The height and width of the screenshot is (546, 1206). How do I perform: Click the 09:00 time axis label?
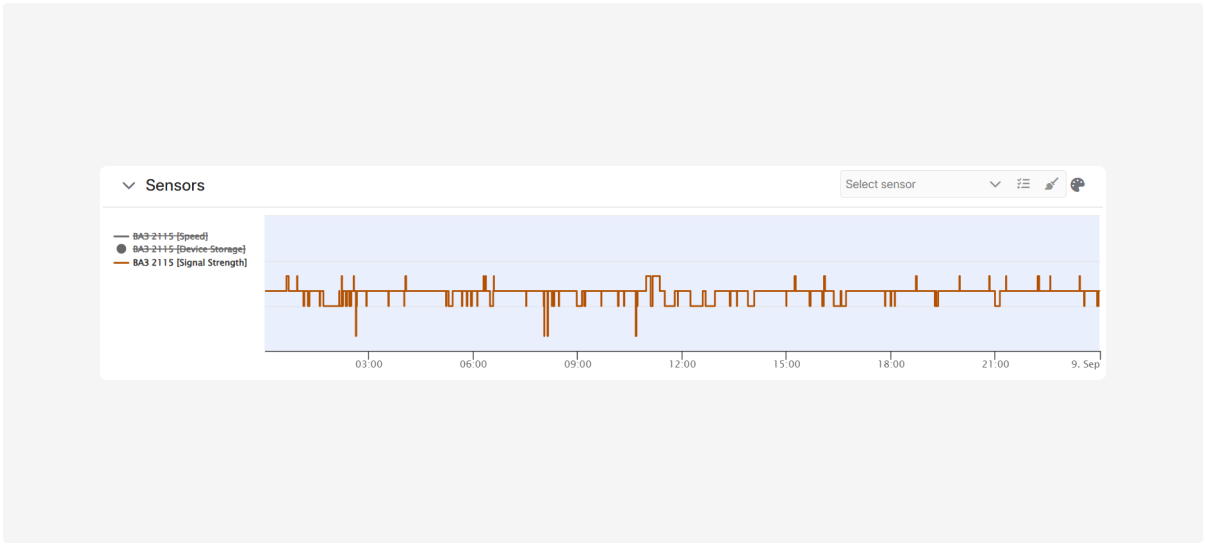(578, 364)
